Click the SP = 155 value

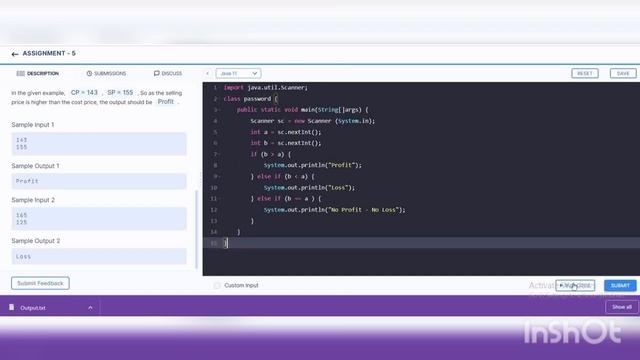coord(120,93)
